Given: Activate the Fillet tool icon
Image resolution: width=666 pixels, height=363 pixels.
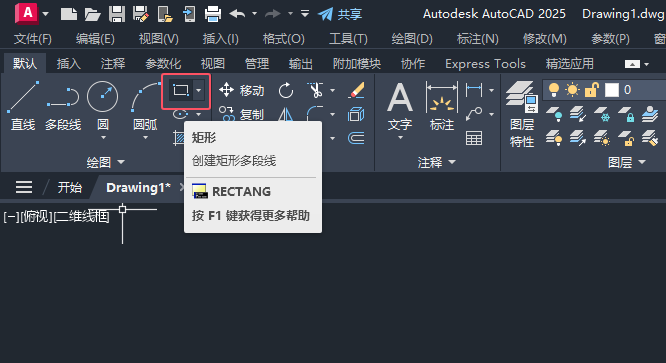Looking at the screenshot, I should 316,114.
